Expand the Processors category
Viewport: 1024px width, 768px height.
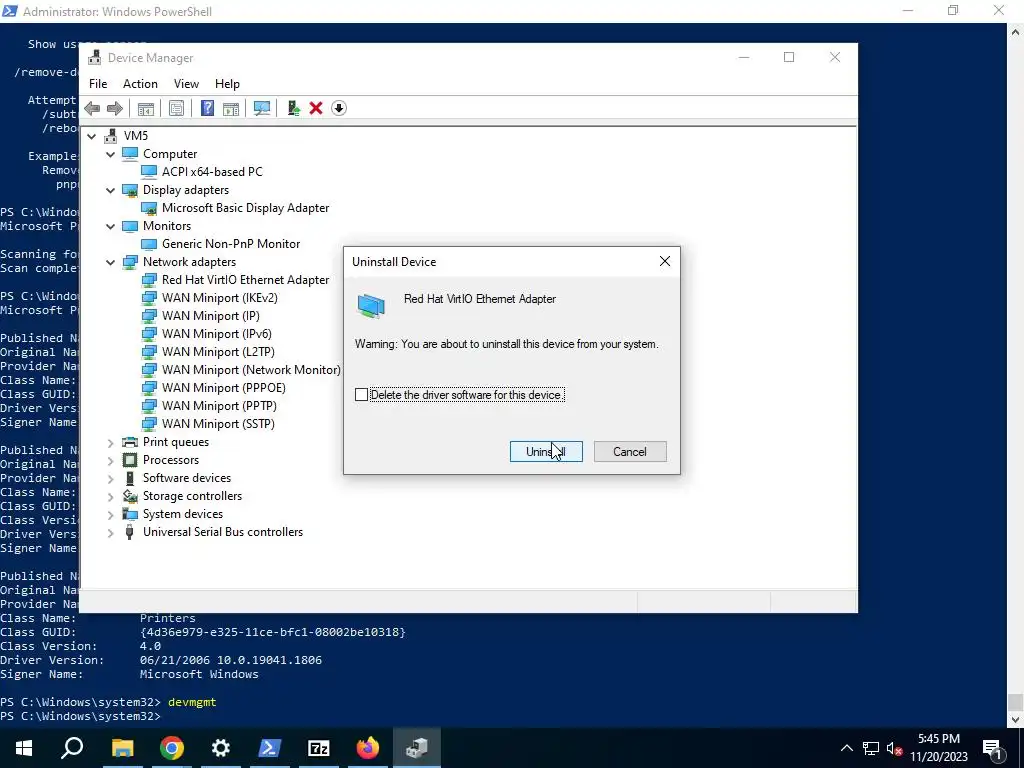click(110, 460)
